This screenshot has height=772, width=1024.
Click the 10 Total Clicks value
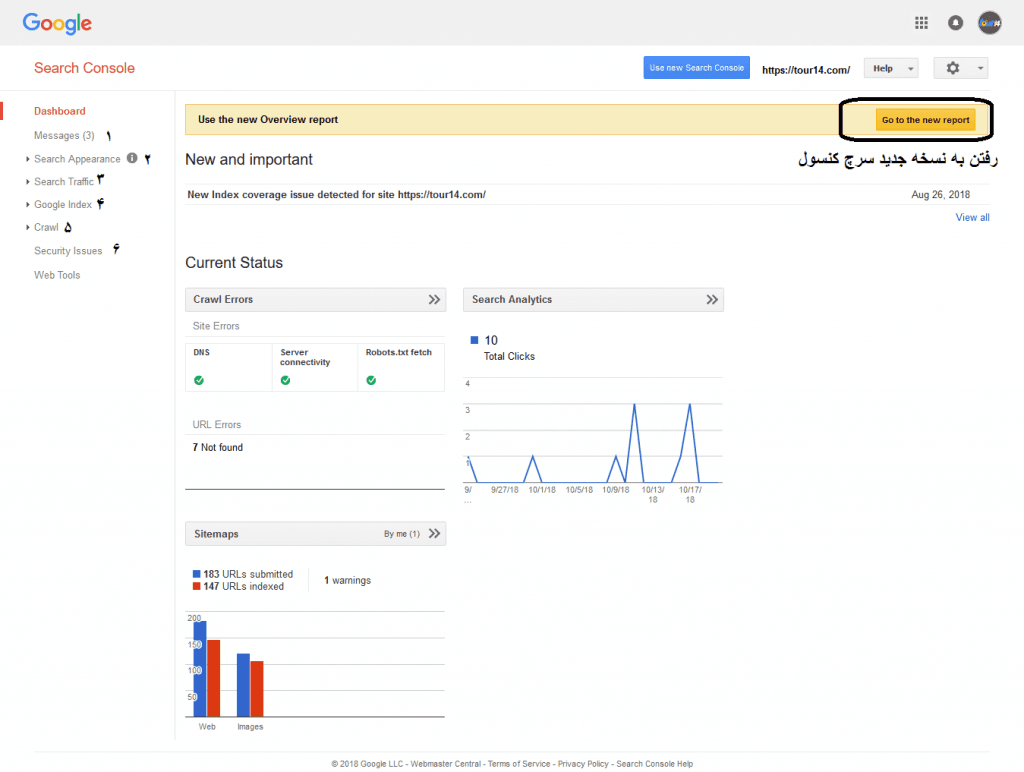[491, 340]
